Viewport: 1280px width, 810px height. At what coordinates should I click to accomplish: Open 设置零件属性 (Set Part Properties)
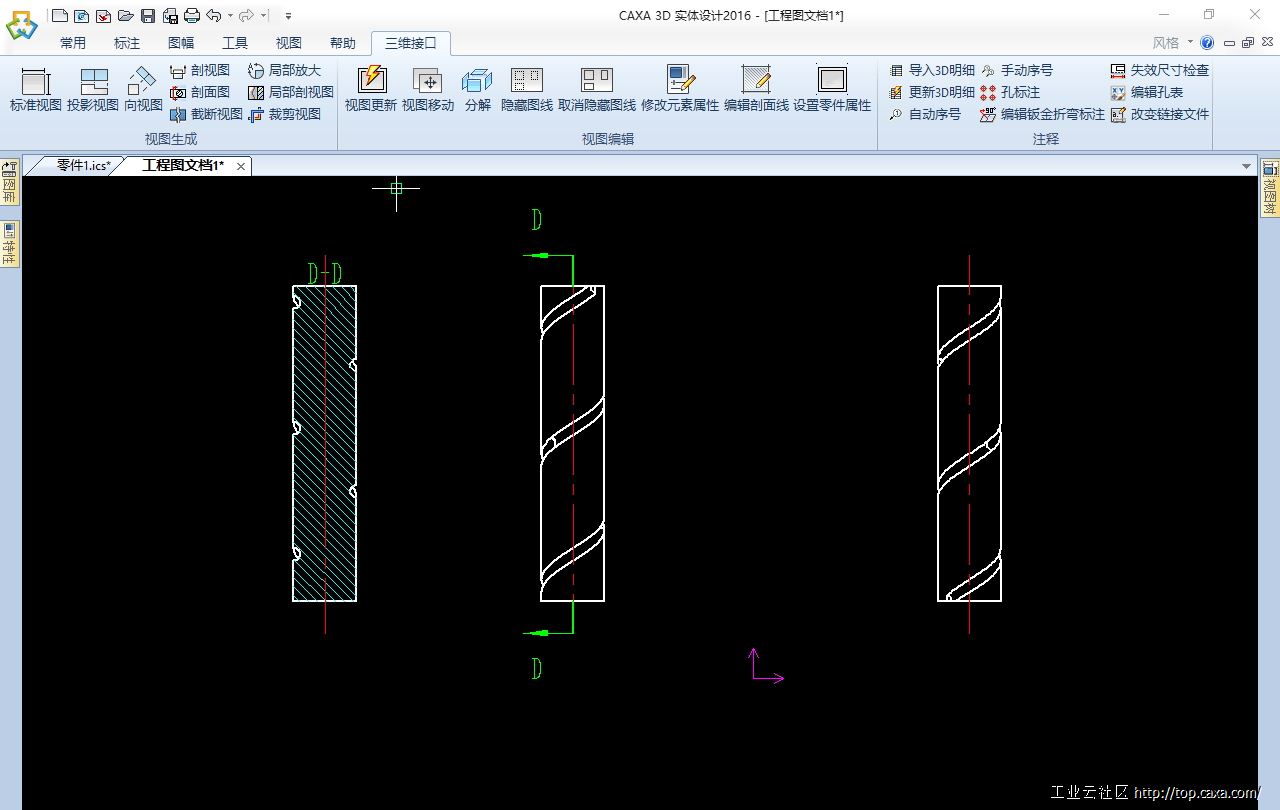click(832, 90)
